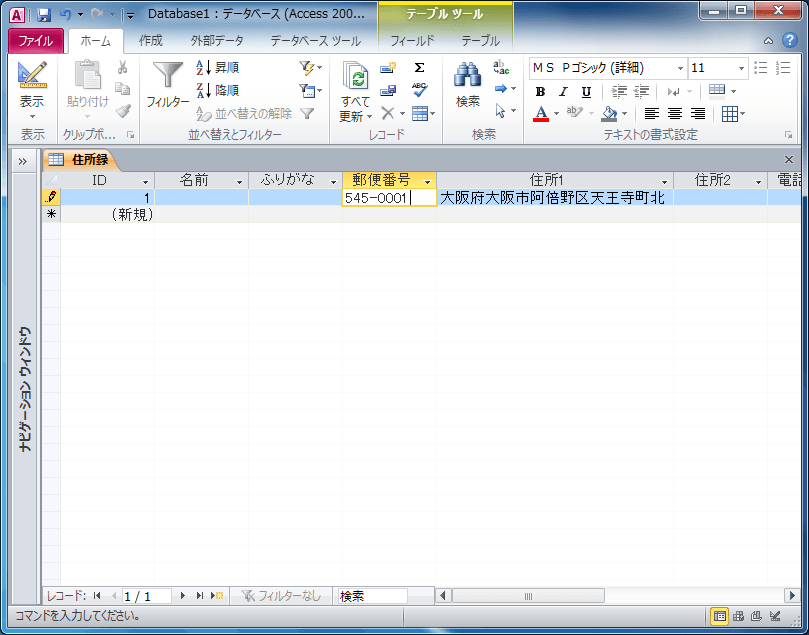This screenshot has height=635, width=809.
Task: Click the copy icon in clipboard group
Action: (x=123, y=89)
